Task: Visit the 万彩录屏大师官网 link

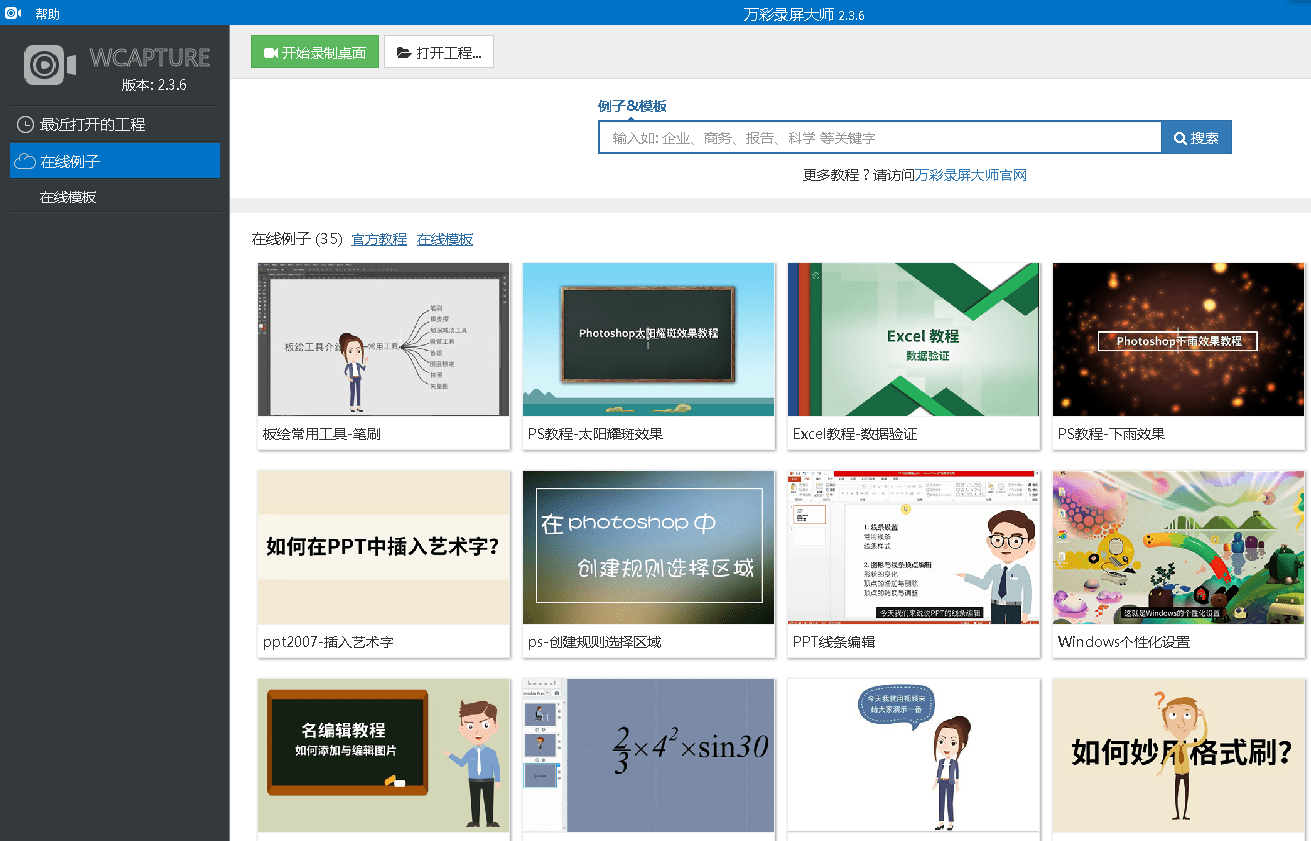Action: (971, 175)
